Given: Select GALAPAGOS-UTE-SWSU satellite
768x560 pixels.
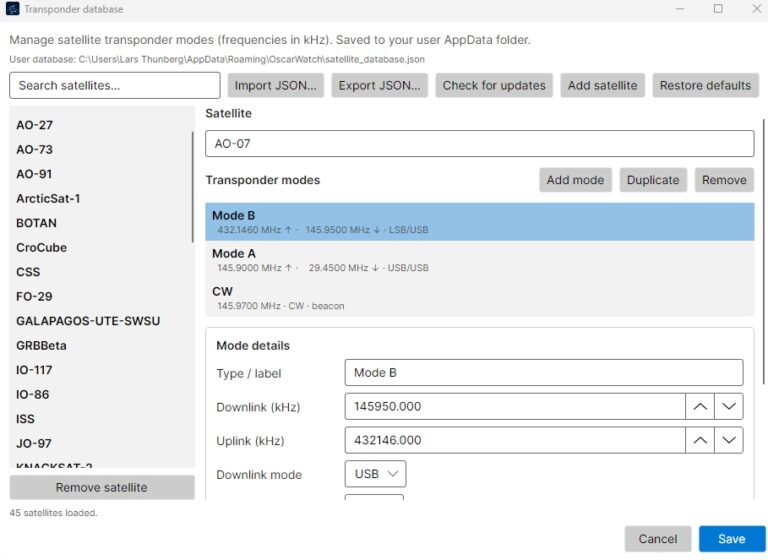Looking at the screenshot, I should [100, 321].
